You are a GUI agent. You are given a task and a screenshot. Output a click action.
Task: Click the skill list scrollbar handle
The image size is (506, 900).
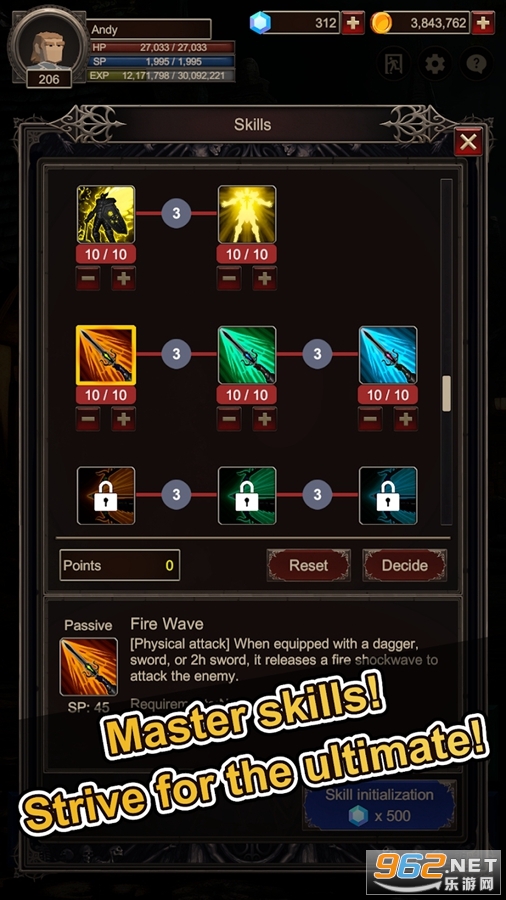446,394
